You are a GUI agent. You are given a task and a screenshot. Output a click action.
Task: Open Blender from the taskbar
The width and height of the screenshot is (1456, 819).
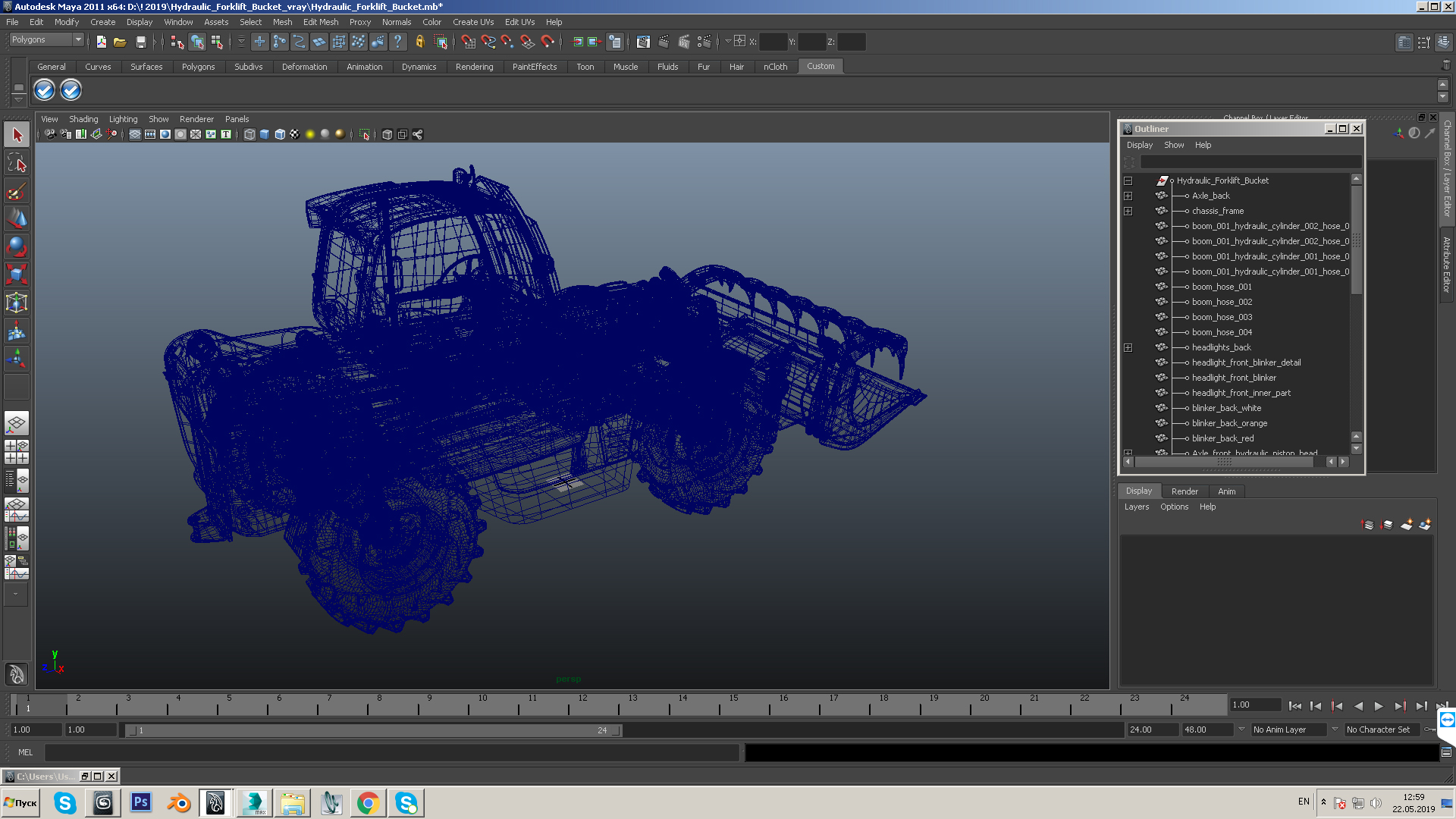179,802
